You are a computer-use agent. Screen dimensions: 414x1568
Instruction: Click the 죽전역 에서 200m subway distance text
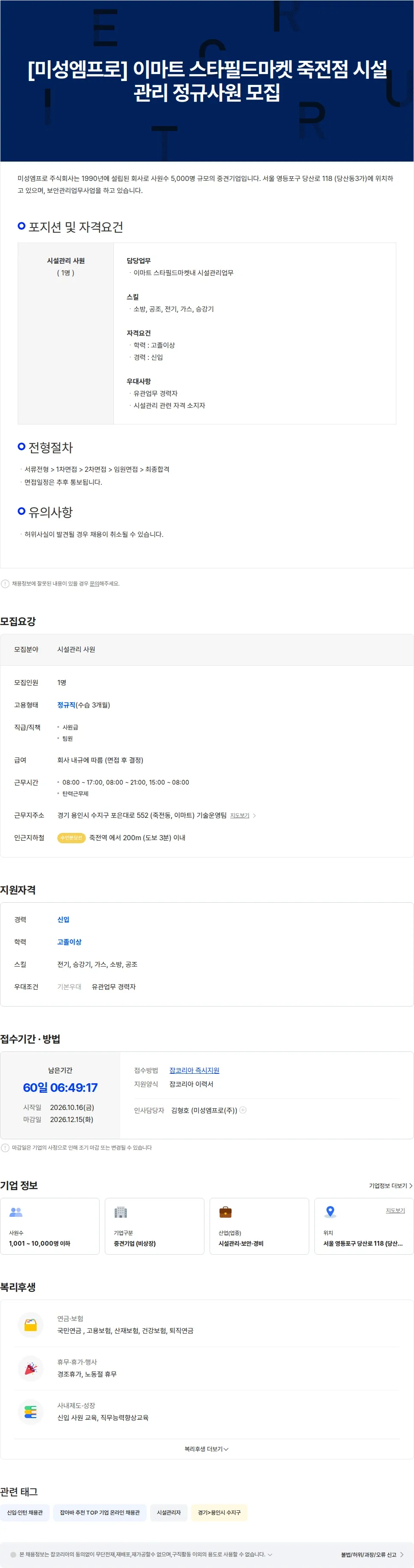[137, 838]
